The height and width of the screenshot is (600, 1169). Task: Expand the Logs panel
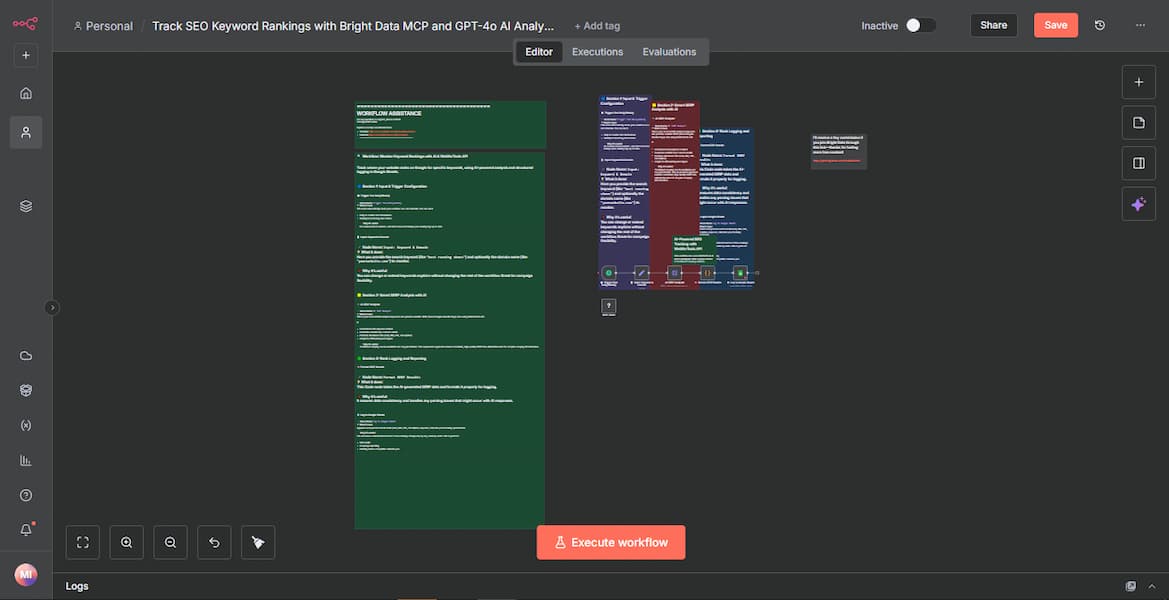1130,586
